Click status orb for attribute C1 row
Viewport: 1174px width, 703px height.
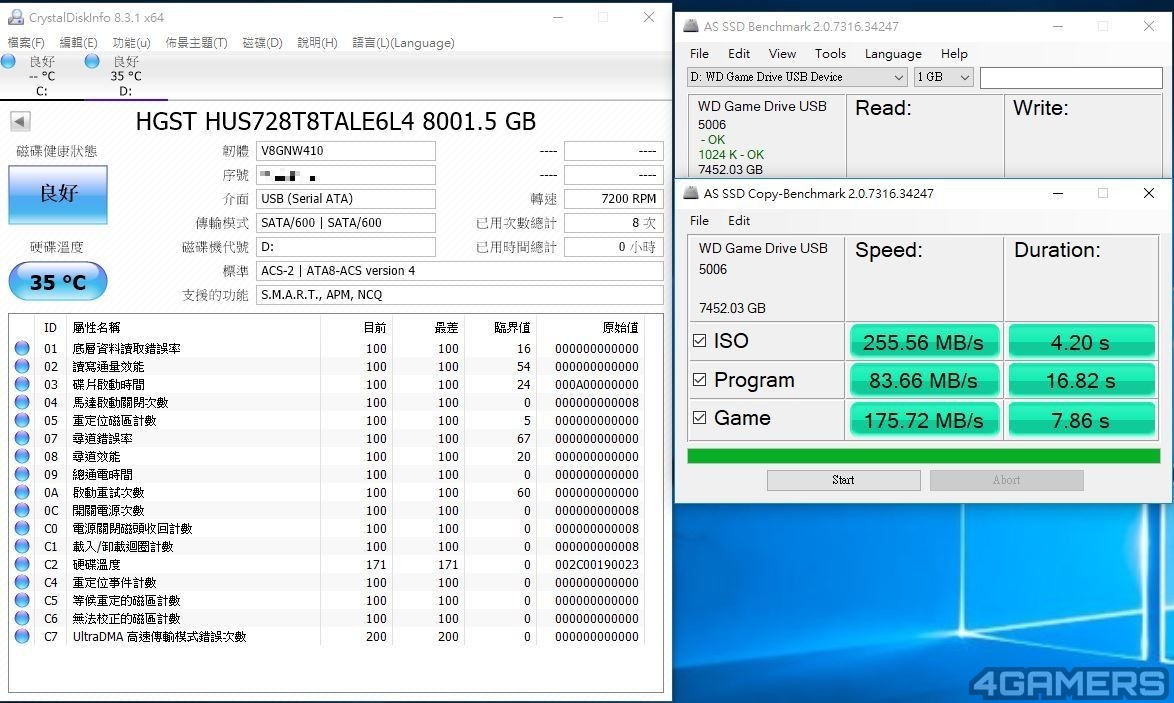tap(22, 546)
